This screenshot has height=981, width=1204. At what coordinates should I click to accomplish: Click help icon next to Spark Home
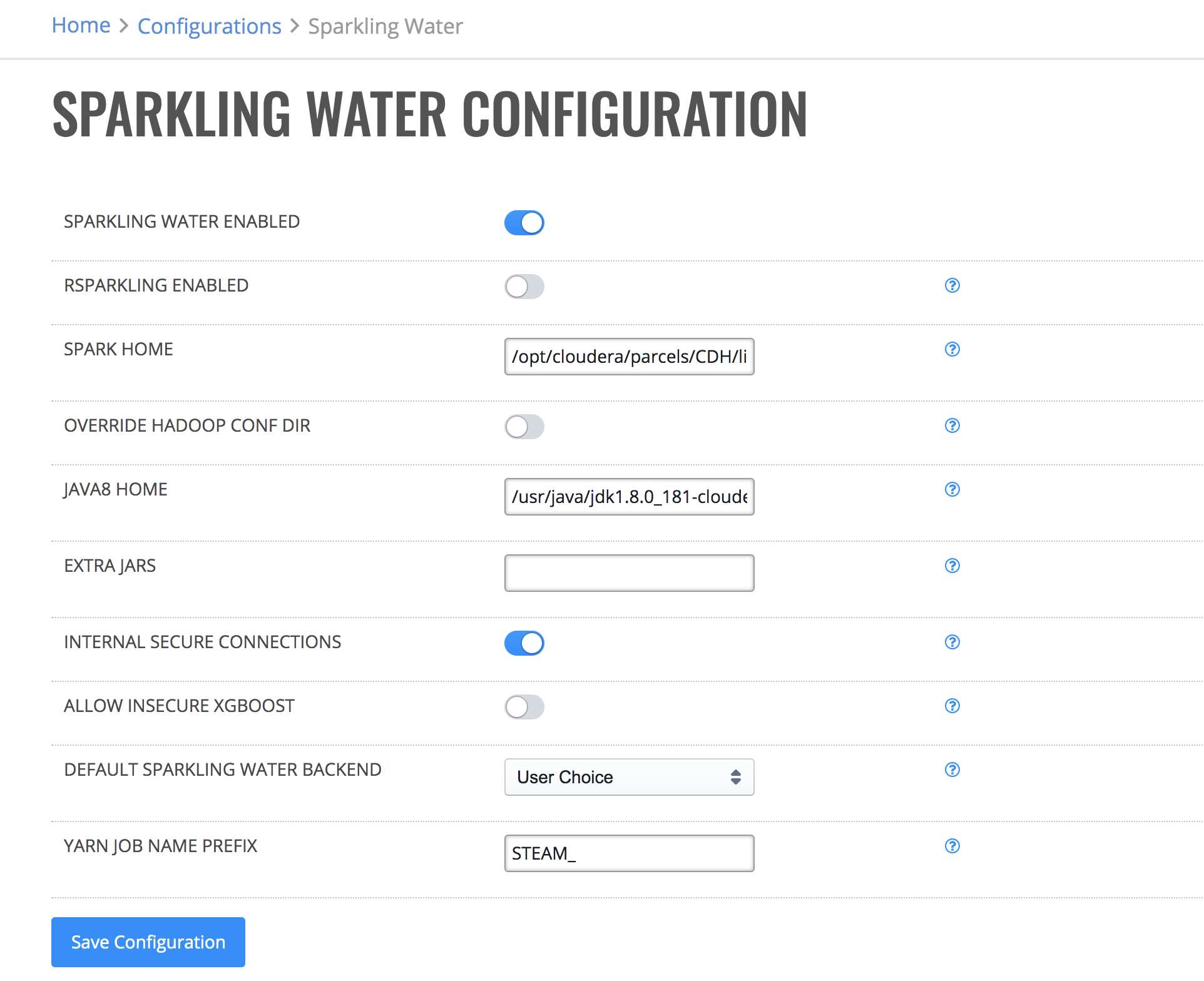tap(952, 349)
